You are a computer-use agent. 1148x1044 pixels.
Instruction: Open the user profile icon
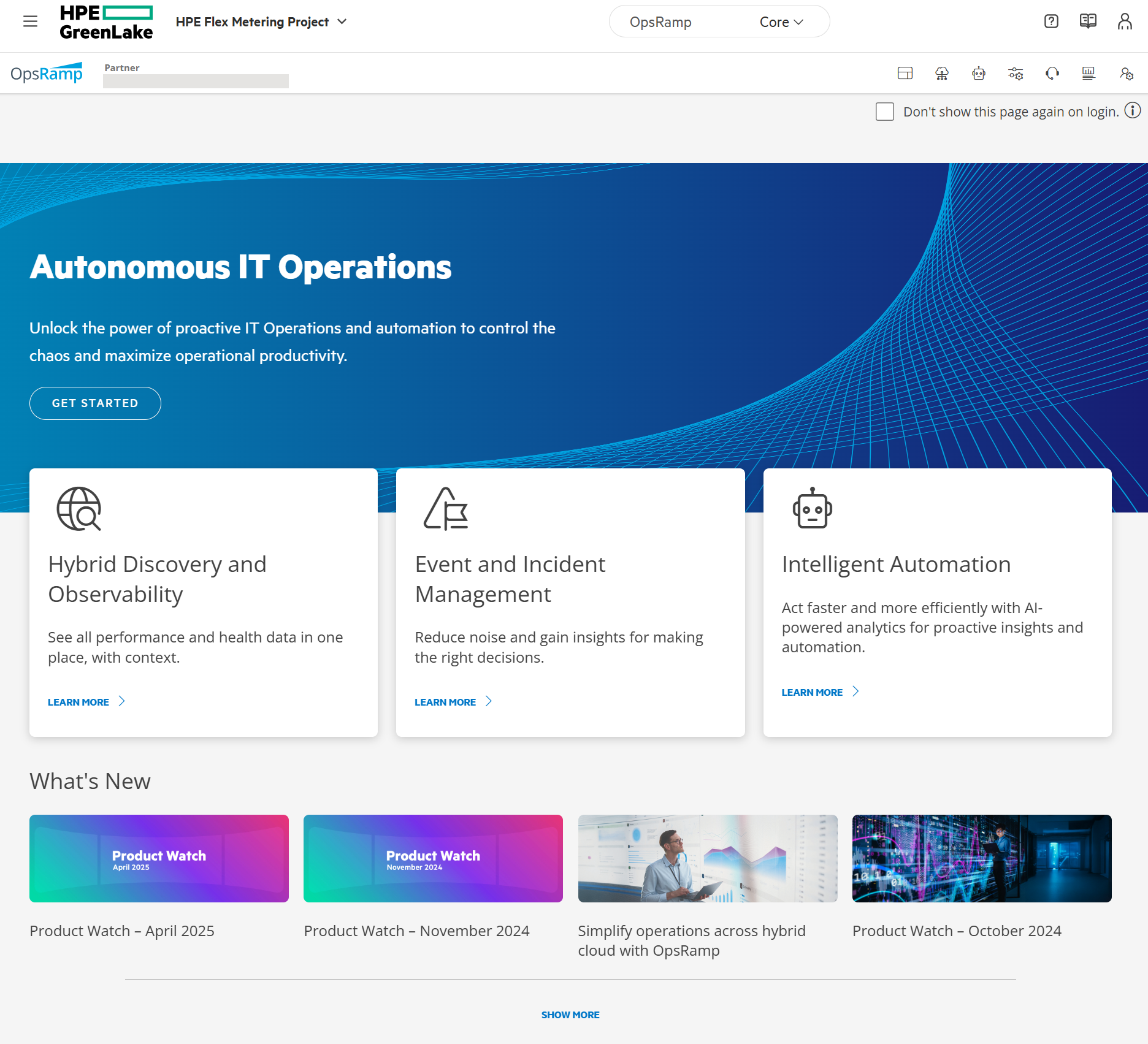[x=1125, y=21]
